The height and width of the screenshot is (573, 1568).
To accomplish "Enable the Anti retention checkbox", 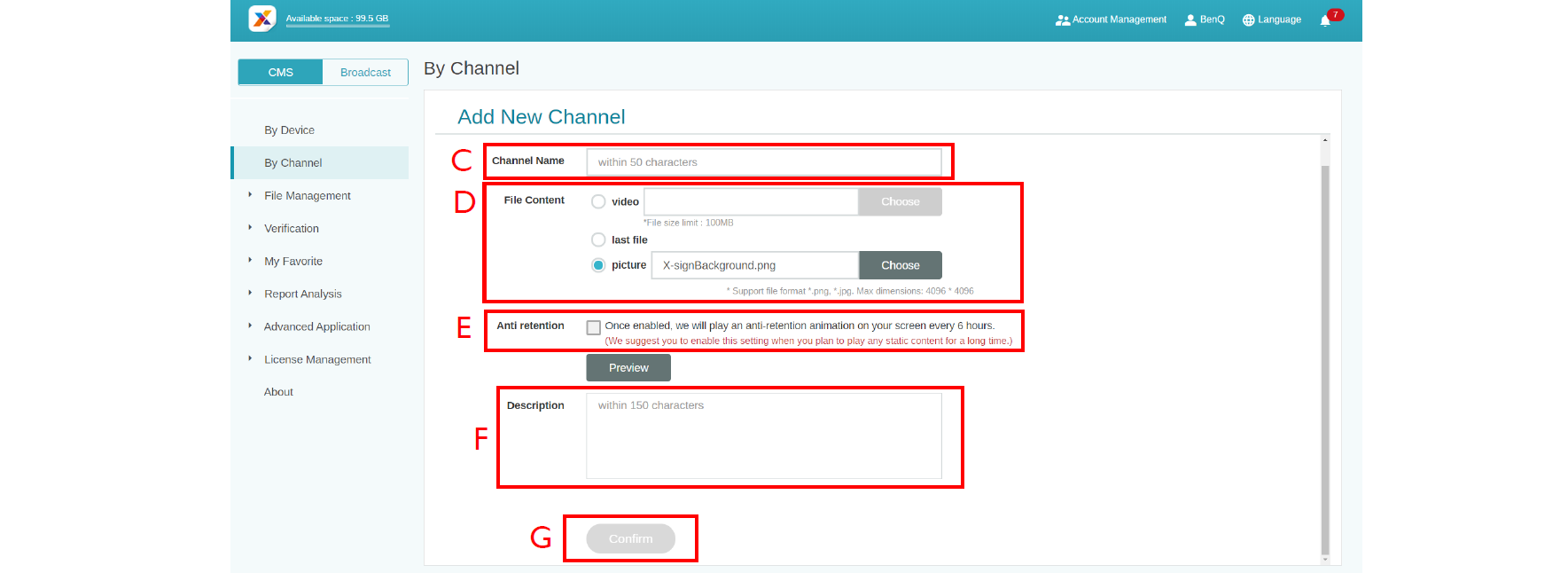I will pos(594,327).
